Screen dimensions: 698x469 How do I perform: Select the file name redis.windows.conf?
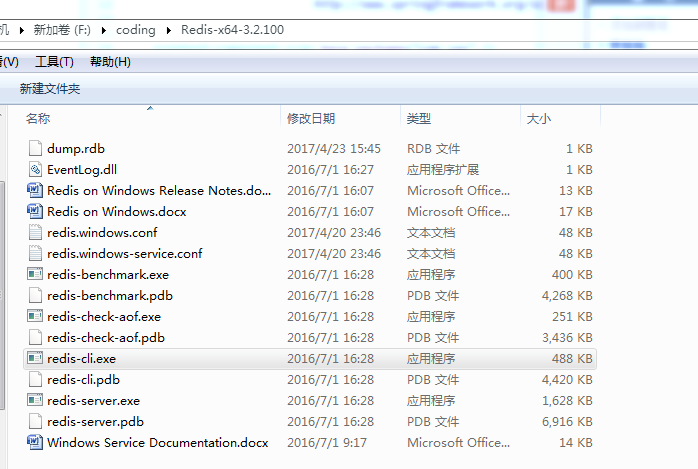tap(102, 232)
